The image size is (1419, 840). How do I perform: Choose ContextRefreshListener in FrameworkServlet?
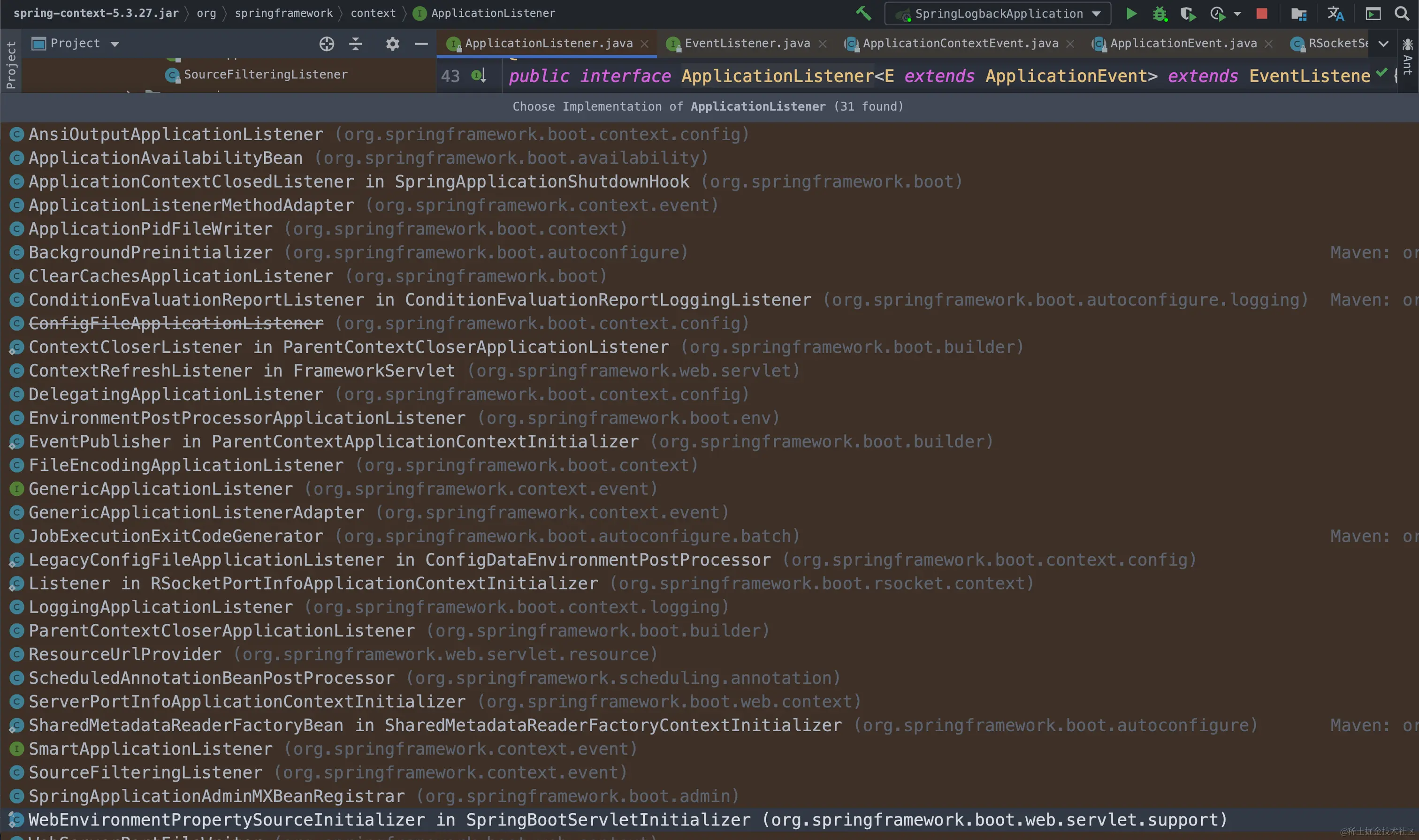(709, 371)
